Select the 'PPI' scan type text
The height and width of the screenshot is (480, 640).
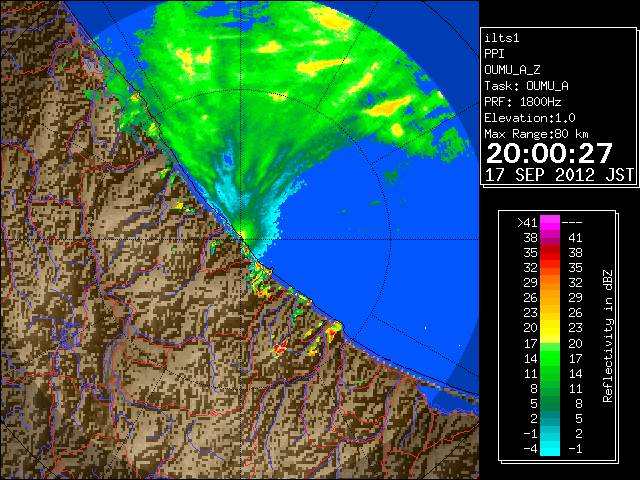pos(494,54)
